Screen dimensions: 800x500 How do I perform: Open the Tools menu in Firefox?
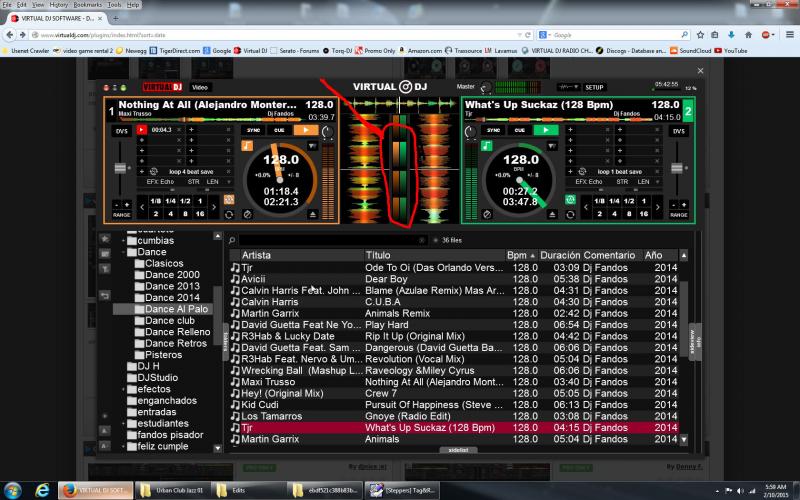[114, 5]
